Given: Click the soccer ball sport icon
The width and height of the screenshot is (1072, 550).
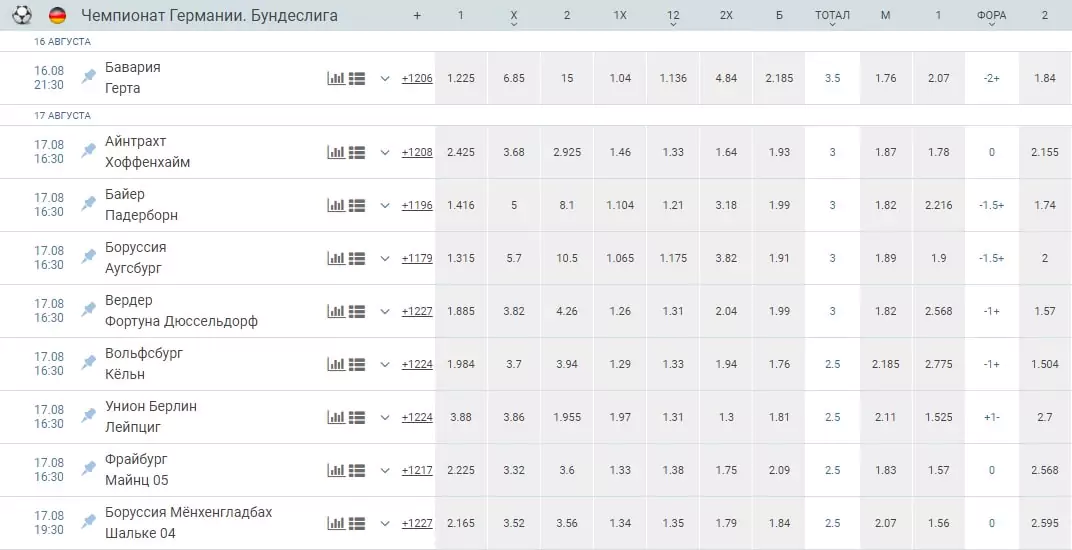Looking at the screenshot, I should click(x=22, y=14).
